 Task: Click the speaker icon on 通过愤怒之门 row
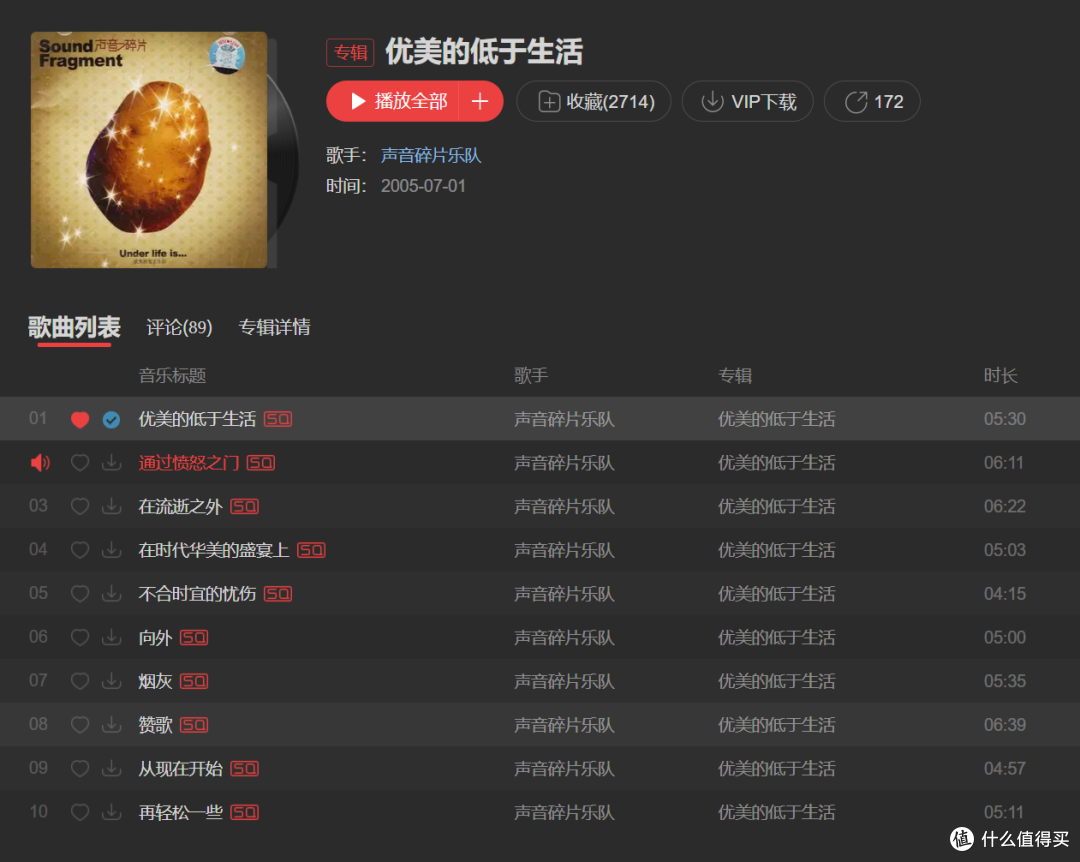[x=40, y=463]
